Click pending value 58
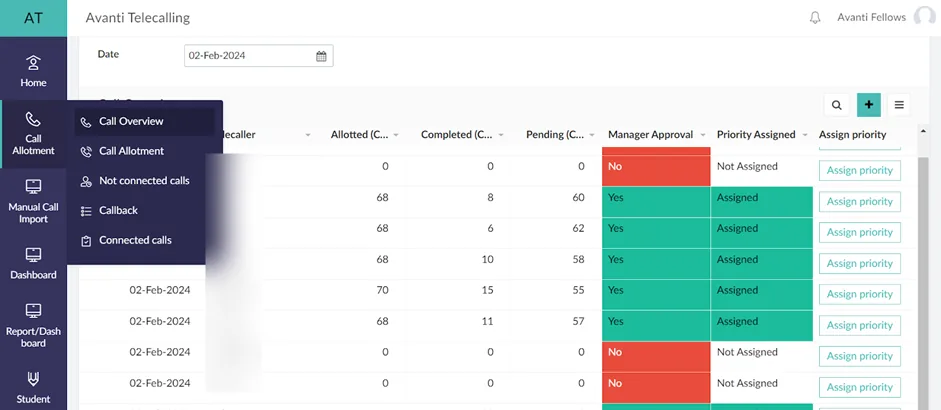941x410 pixels. (x=579, y=260)
